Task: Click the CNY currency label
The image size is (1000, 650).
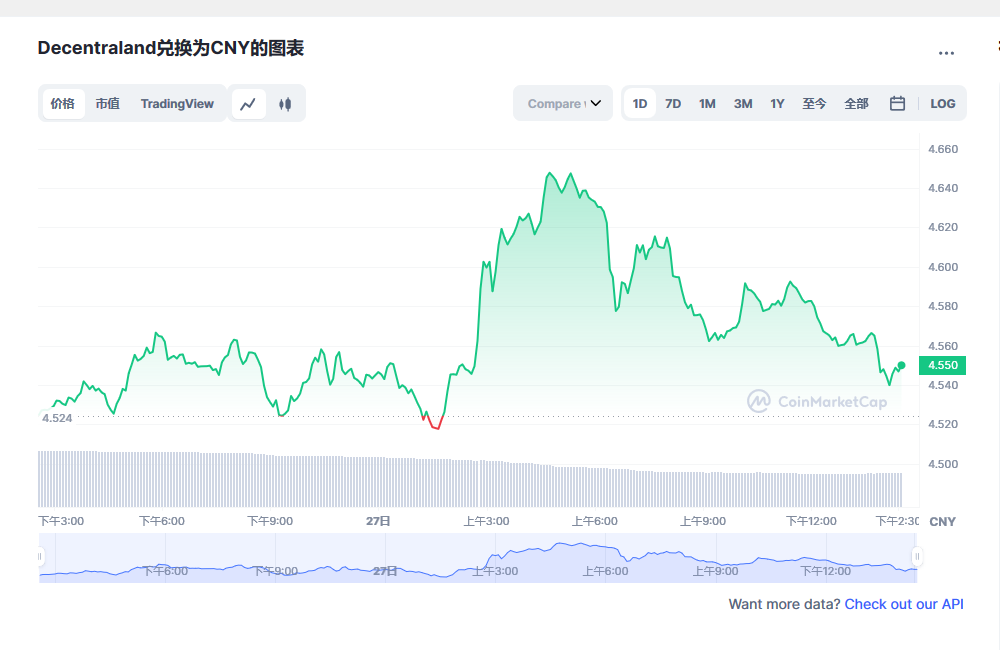Action: pyautogui.click(x=943, y=522)
